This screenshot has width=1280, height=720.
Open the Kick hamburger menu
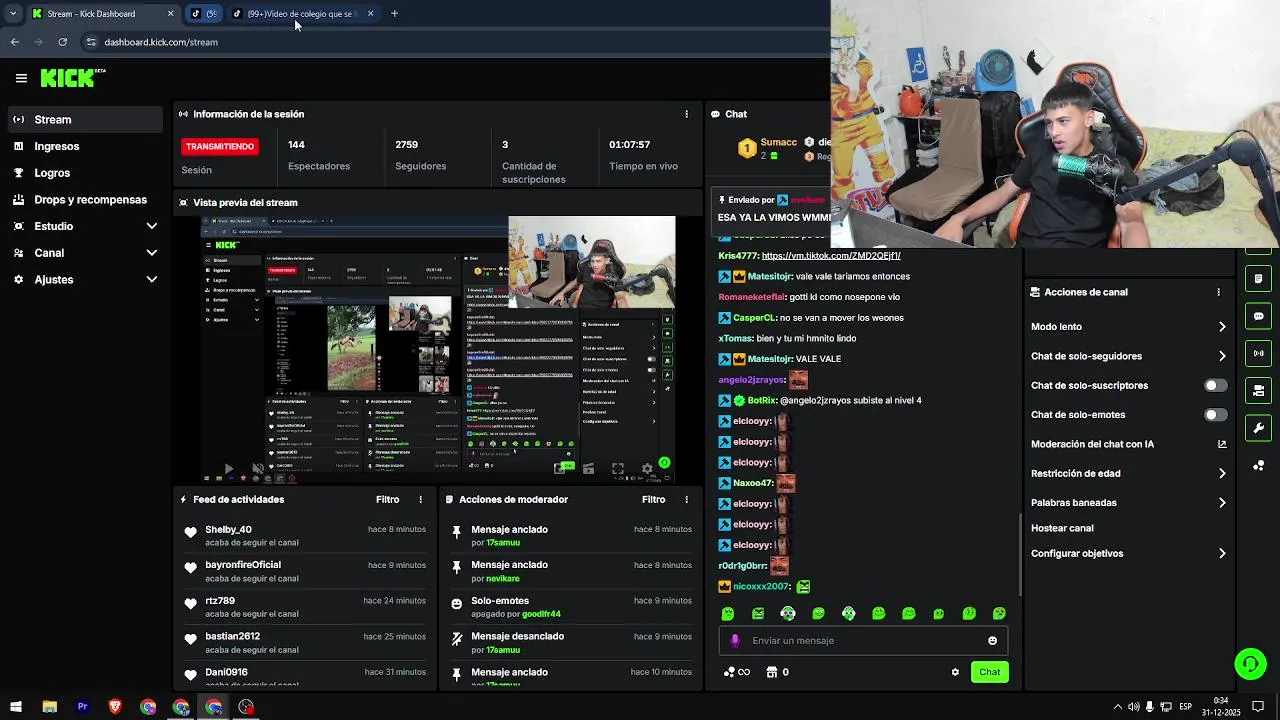pos(21,78)
